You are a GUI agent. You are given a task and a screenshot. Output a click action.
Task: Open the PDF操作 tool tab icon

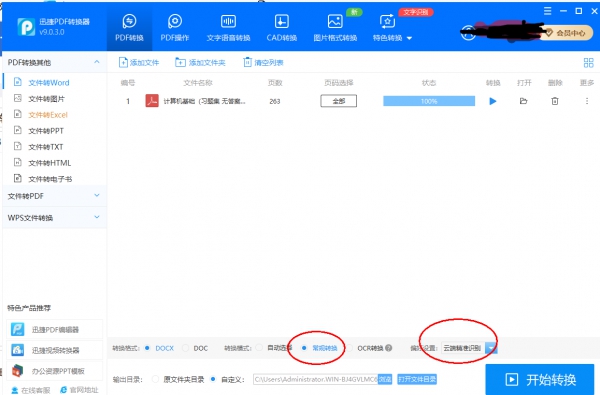tap(175, 21)
